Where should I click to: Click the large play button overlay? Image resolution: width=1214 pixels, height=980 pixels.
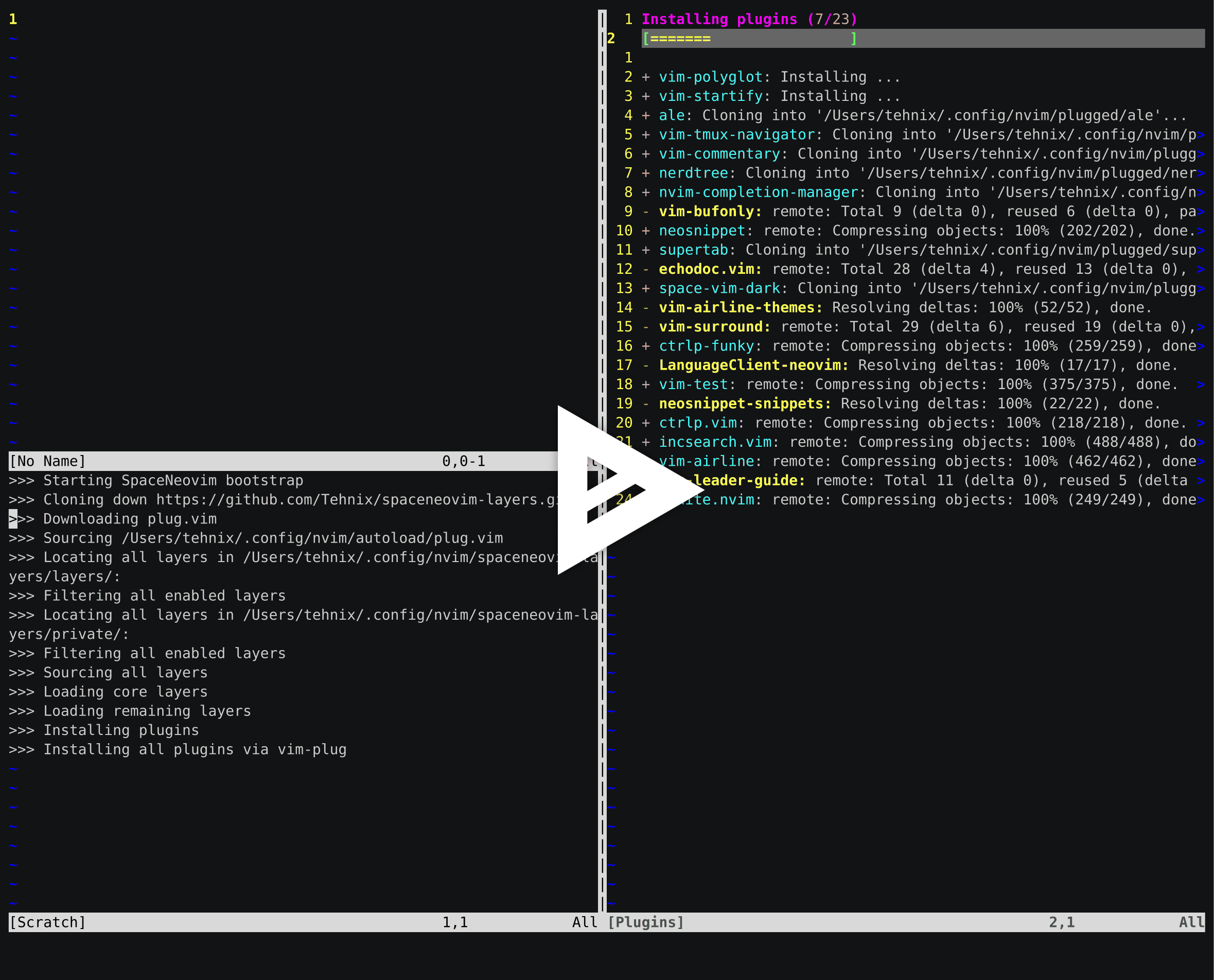pos(608,491)
